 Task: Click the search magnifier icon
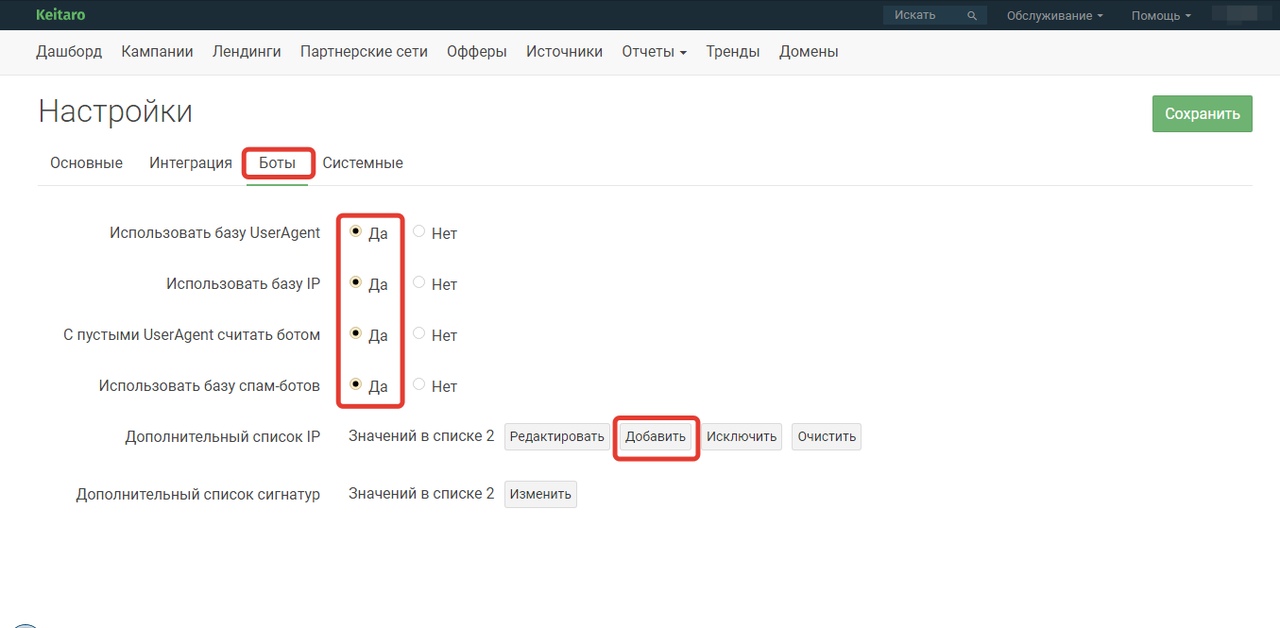971,16
